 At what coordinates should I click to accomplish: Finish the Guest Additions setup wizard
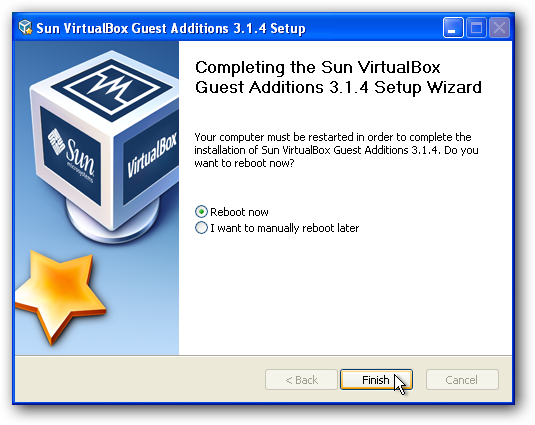376,380
